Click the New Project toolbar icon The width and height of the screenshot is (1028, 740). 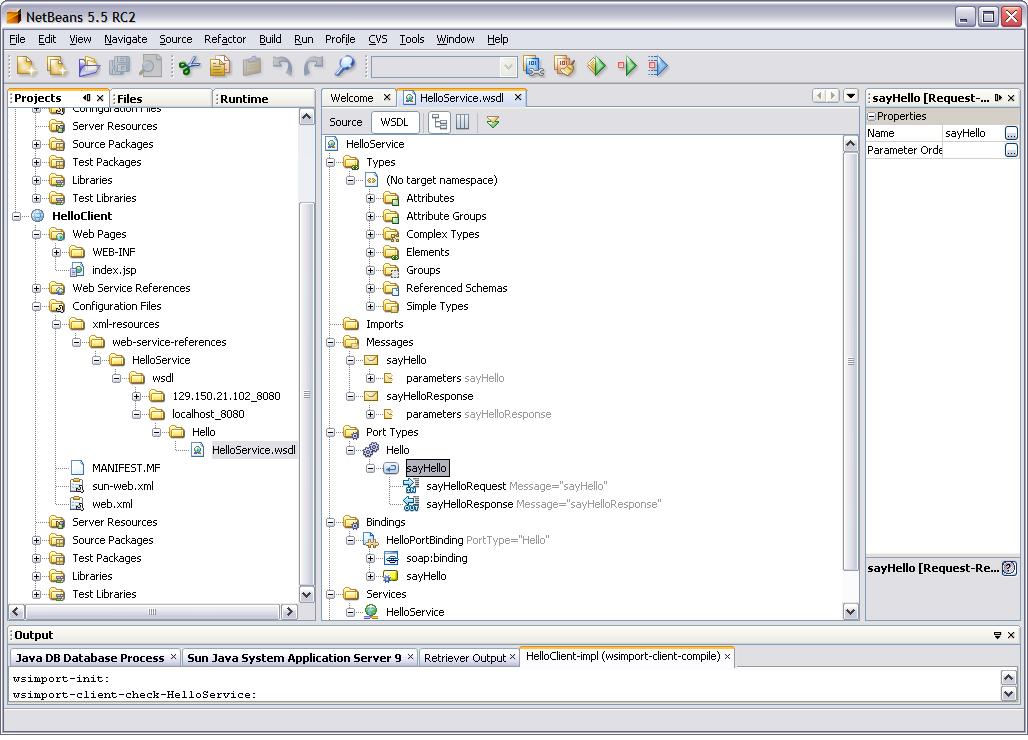coord(57,67)
